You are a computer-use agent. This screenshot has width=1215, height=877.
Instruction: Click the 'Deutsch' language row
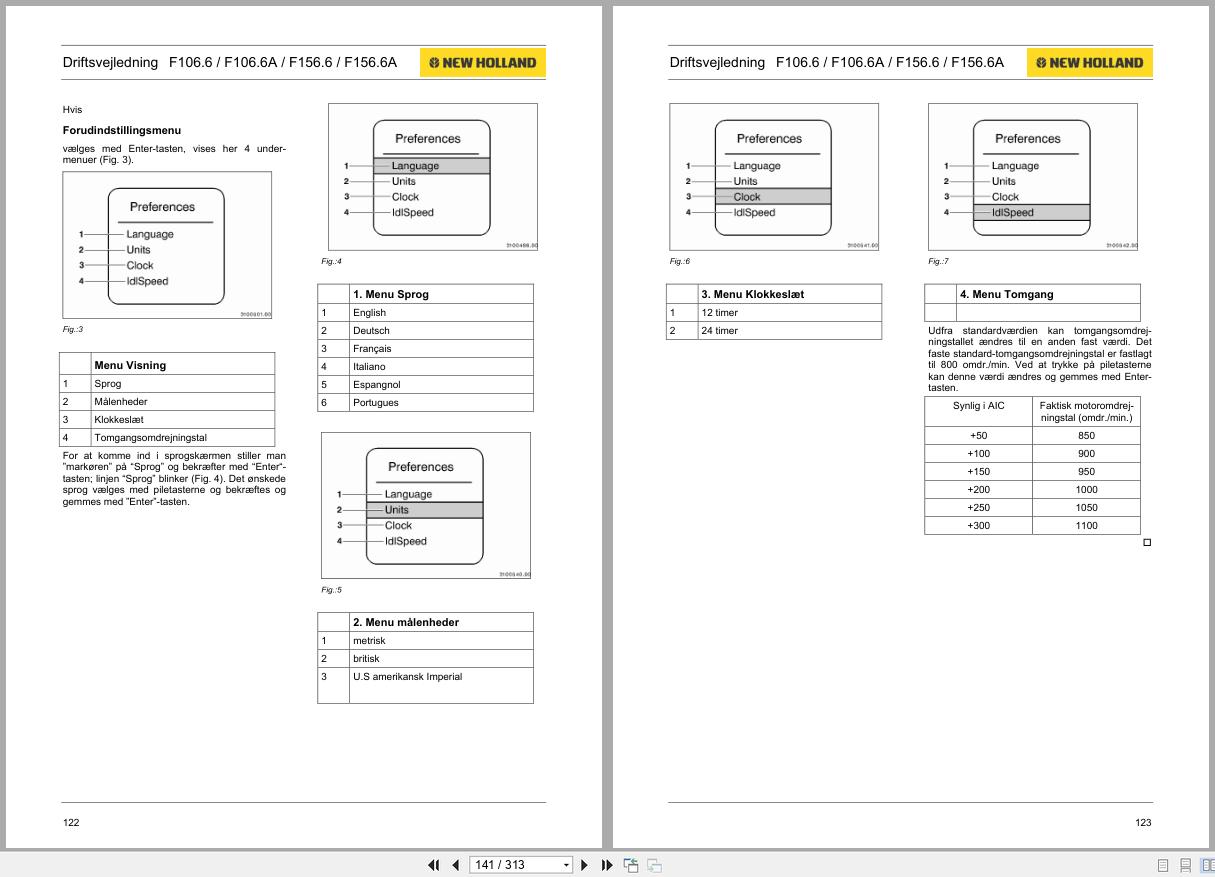[425, 330]
